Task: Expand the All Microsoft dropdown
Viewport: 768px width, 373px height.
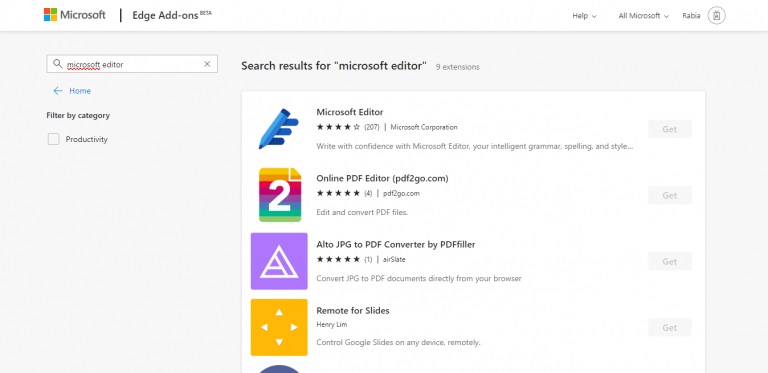Action: tap(643, 16)
